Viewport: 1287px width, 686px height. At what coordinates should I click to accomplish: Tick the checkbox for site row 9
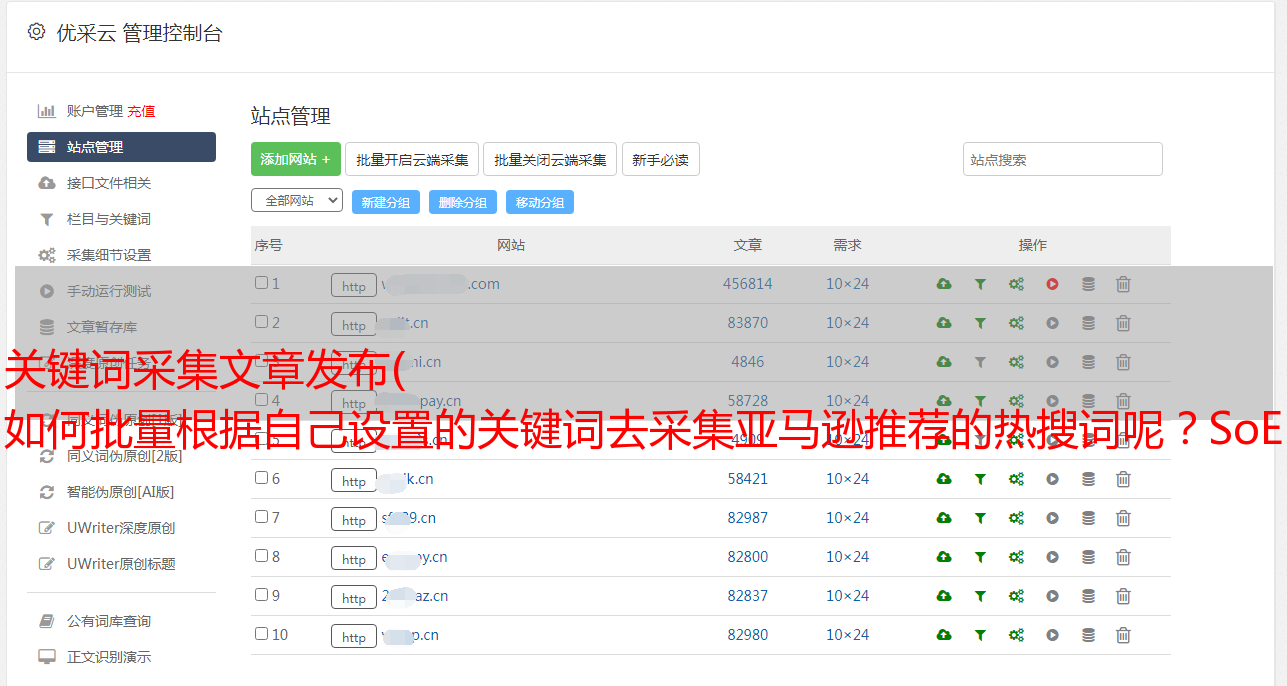pyautogui.click(x=261, y=595)
